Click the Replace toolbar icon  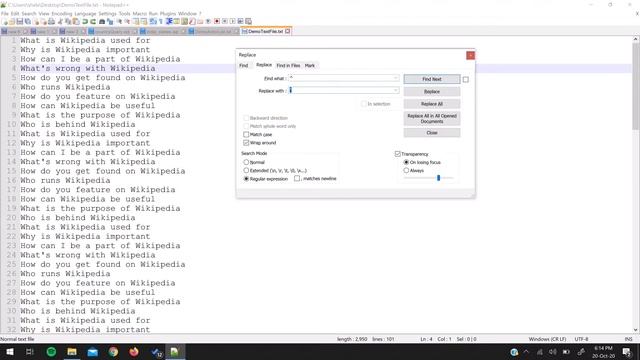110,21
